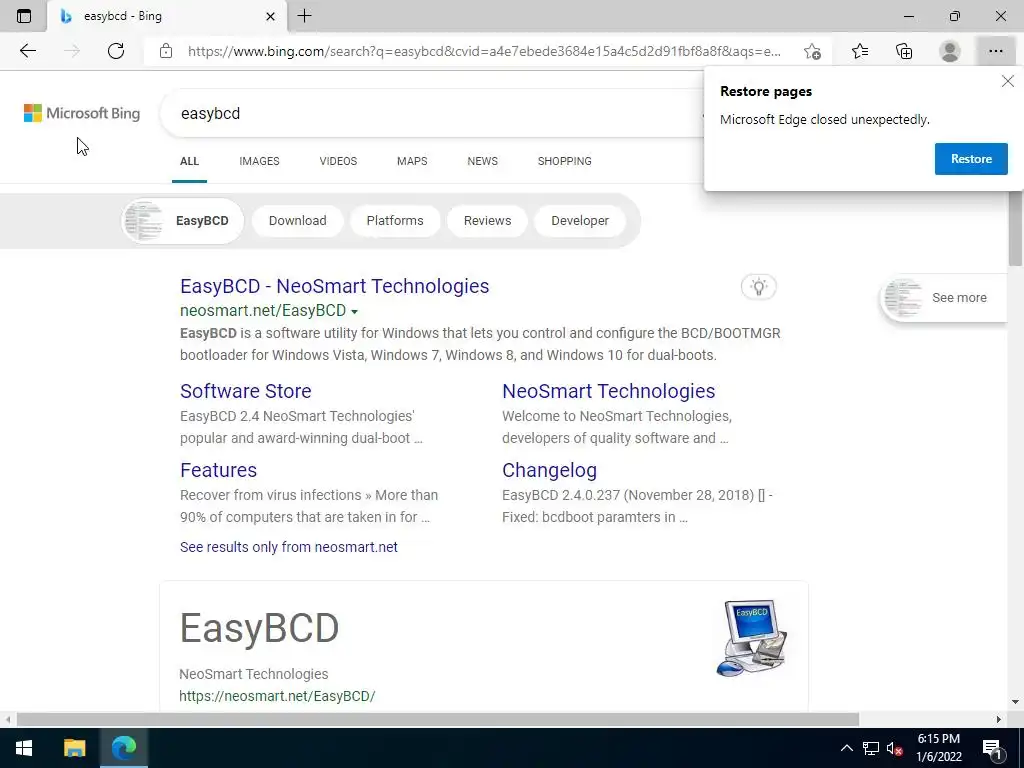Open Collections panel
The image size is (1024, 768).
pos(904,51)
